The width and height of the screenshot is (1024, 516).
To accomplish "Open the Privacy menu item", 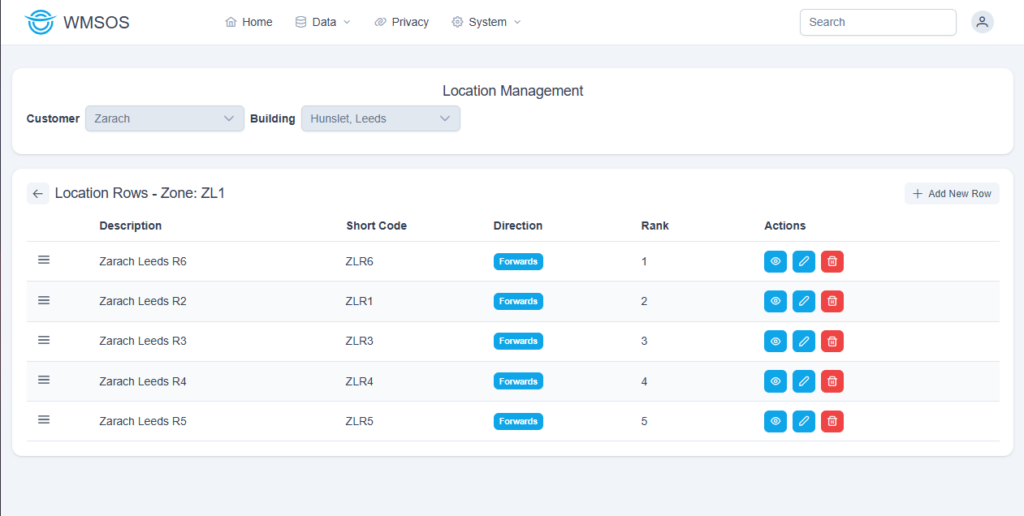I will click(402, 22).
